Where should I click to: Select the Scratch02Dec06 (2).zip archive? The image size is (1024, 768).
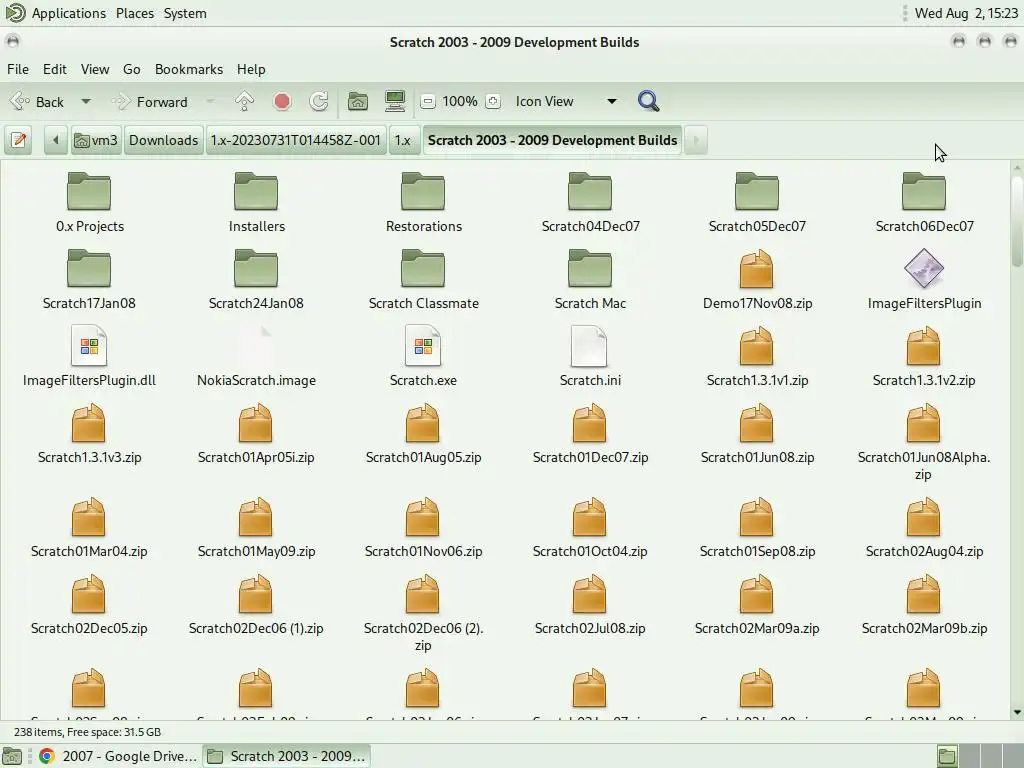point(423,614)
